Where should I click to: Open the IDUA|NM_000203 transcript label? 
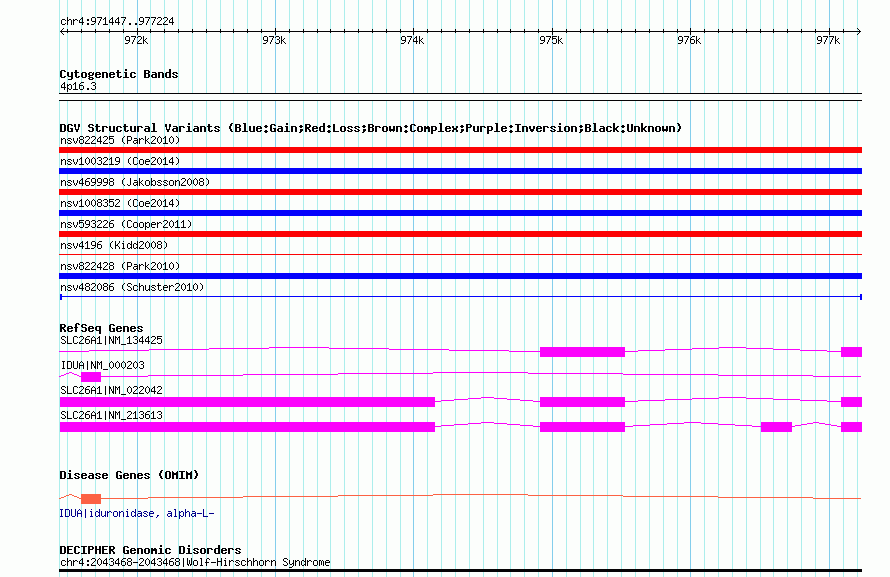pyautogui.click(x=102, y=365)
